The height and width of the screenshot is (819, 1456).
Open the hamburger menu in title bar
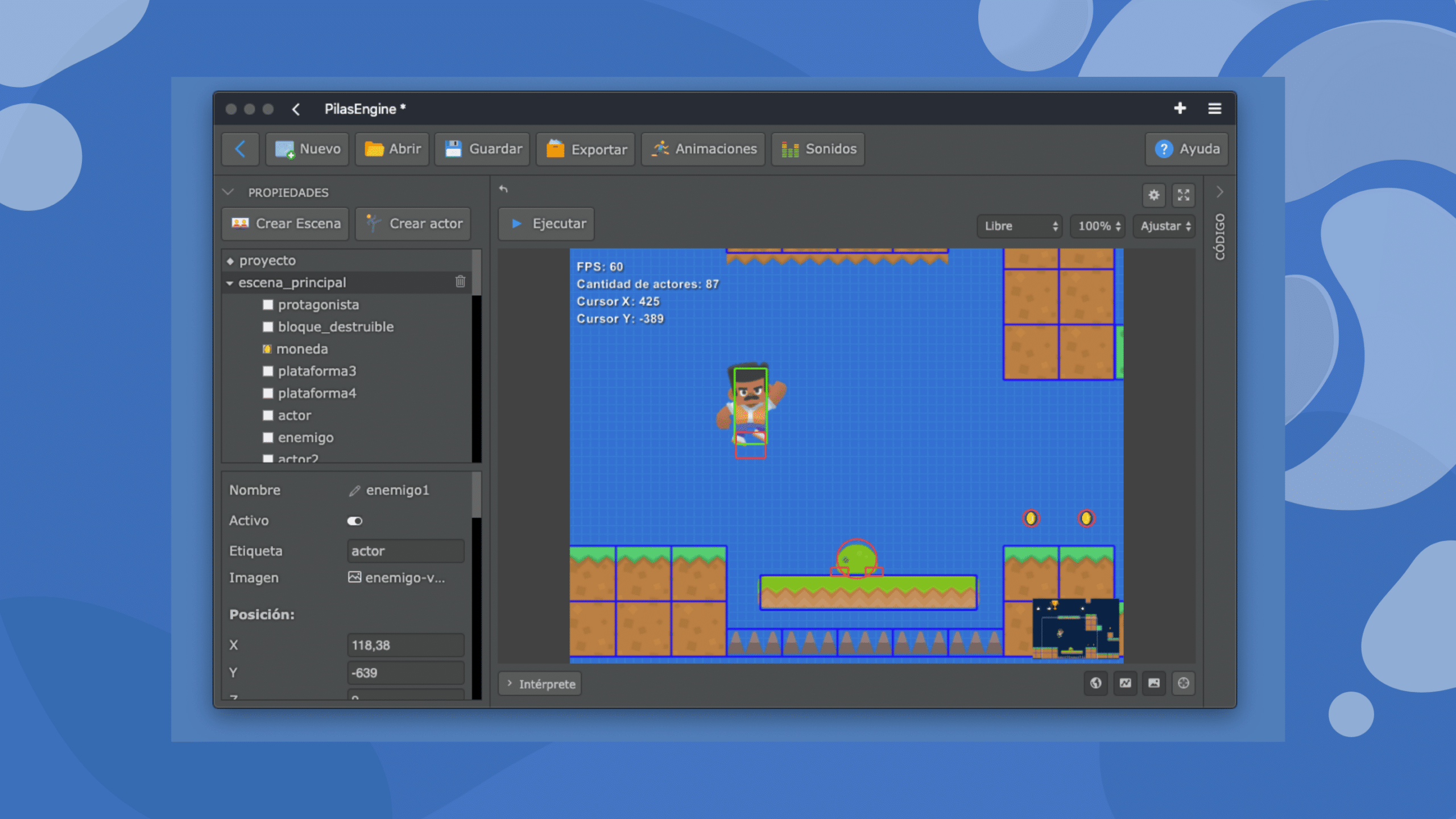(1215, 108)
